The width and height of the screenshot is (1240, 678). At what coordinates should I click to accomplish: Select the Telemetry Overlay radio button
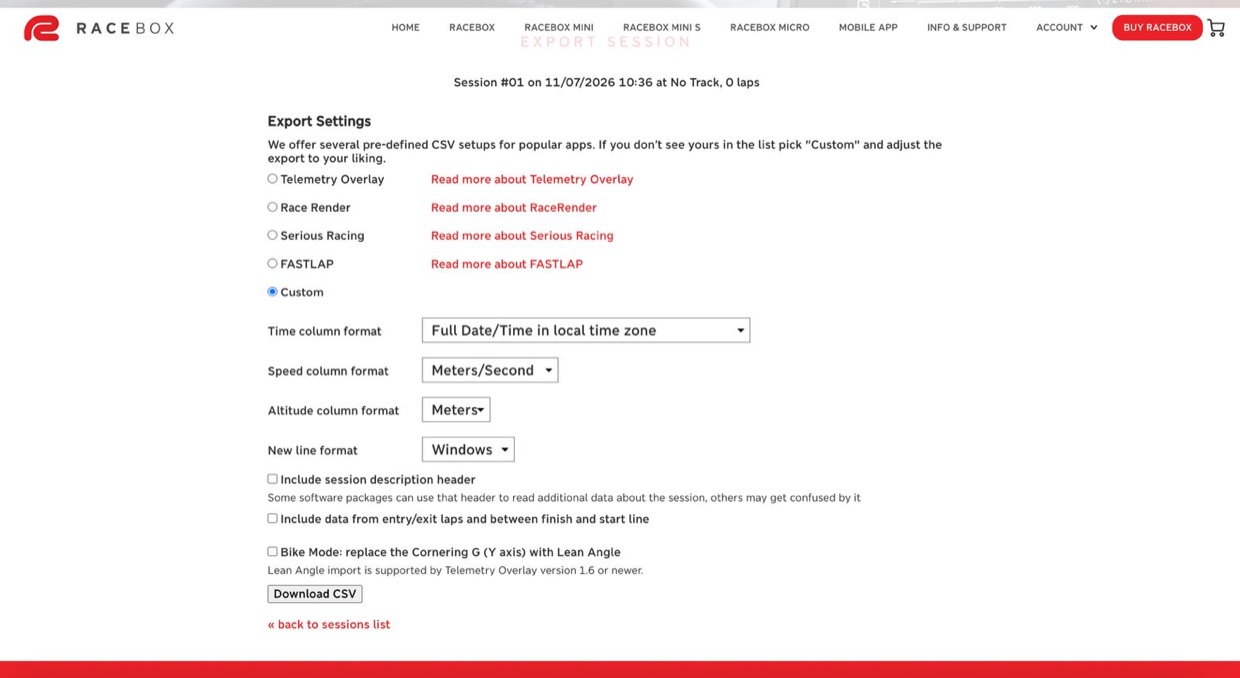coord(272,179)
